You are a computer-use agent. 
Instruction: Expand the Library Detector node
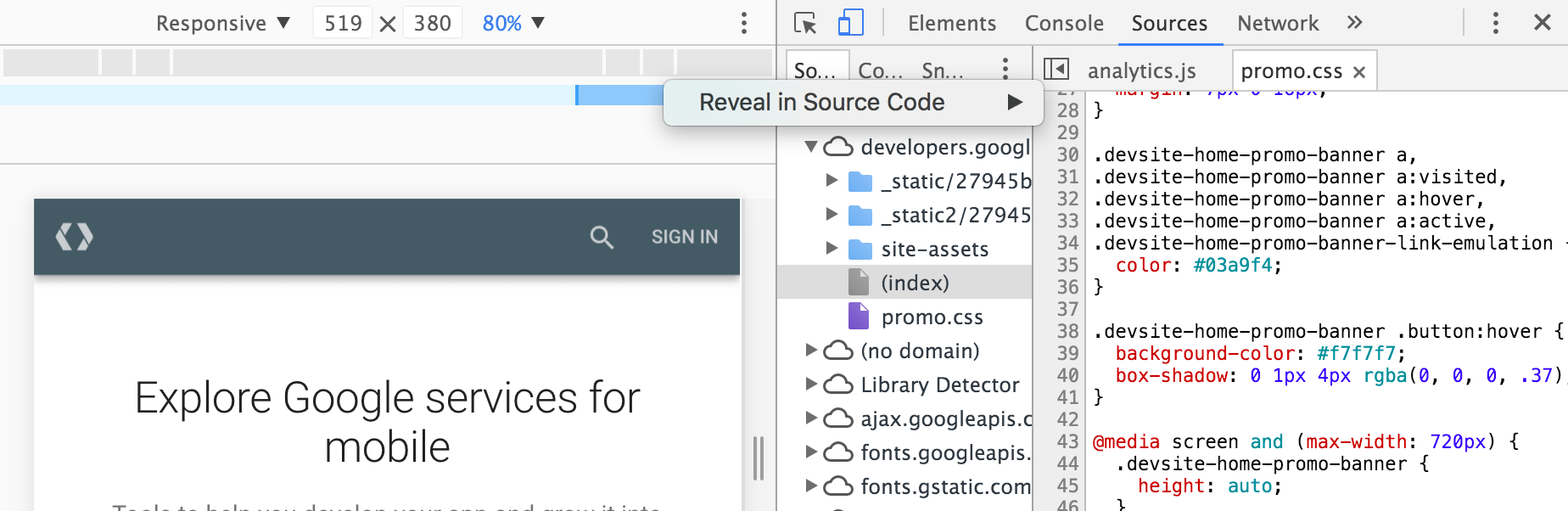[x=811, y=385]
